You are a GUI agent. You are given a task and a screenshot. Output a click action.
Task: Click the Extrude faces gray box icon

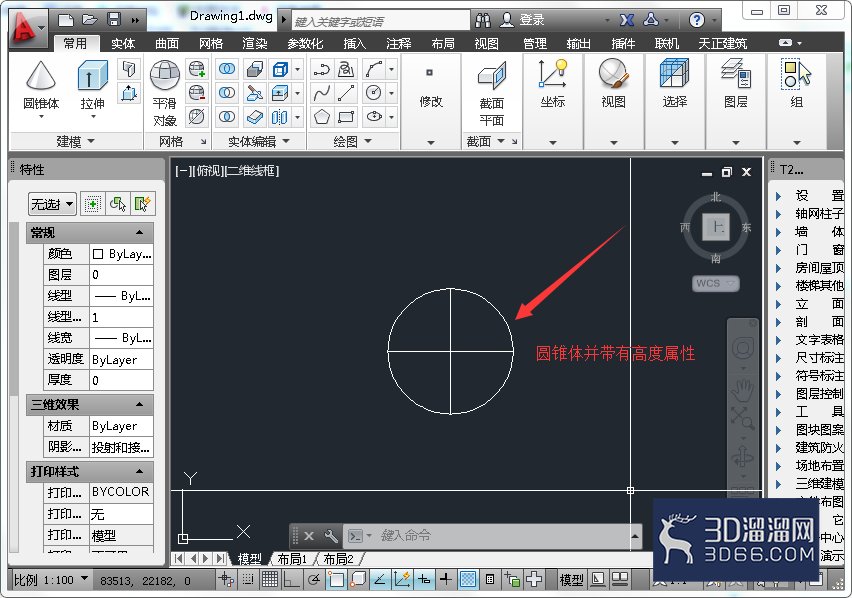pos(254,69)
